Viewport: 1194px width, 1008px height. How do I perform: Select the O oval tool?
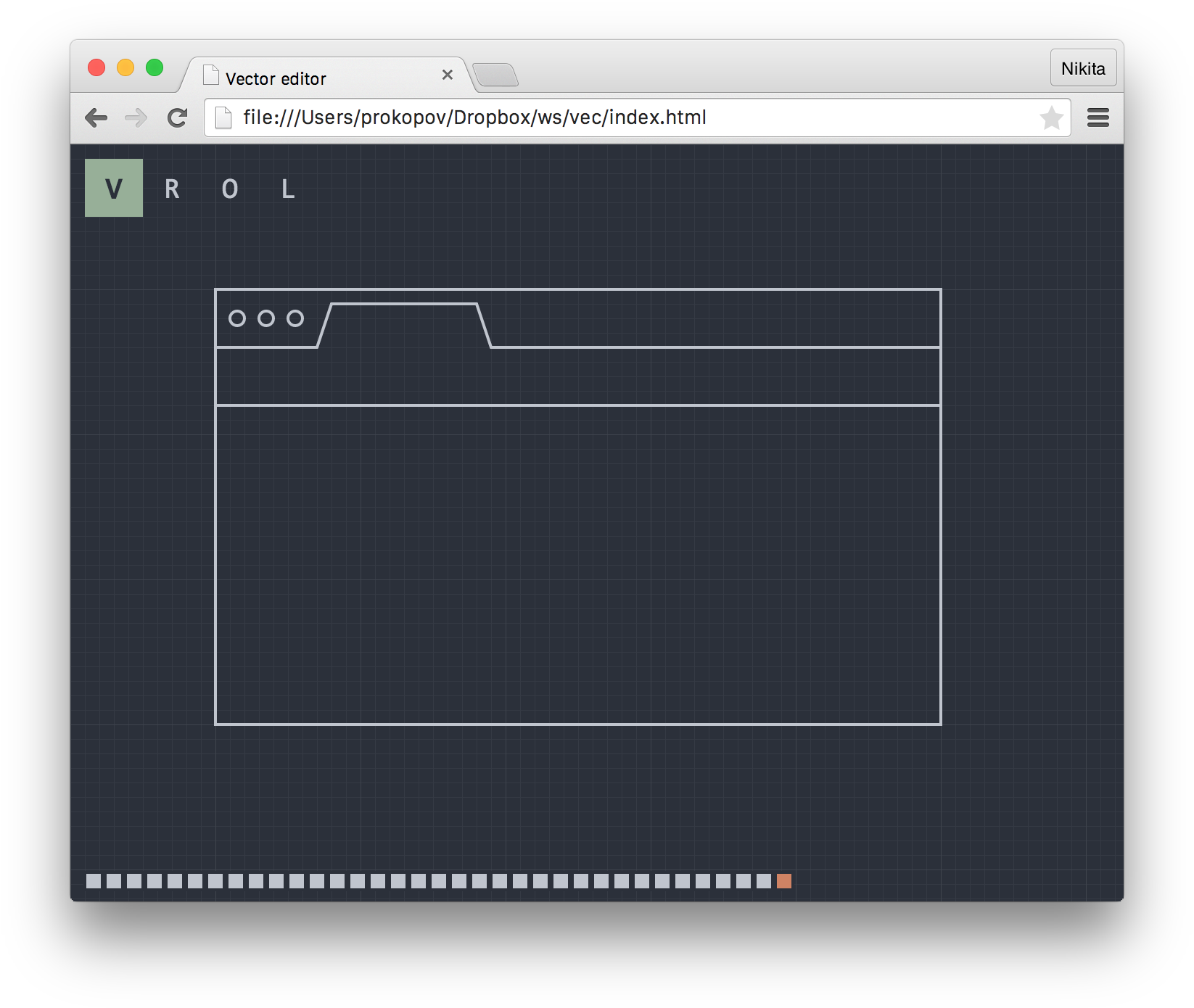coord(230,189)
